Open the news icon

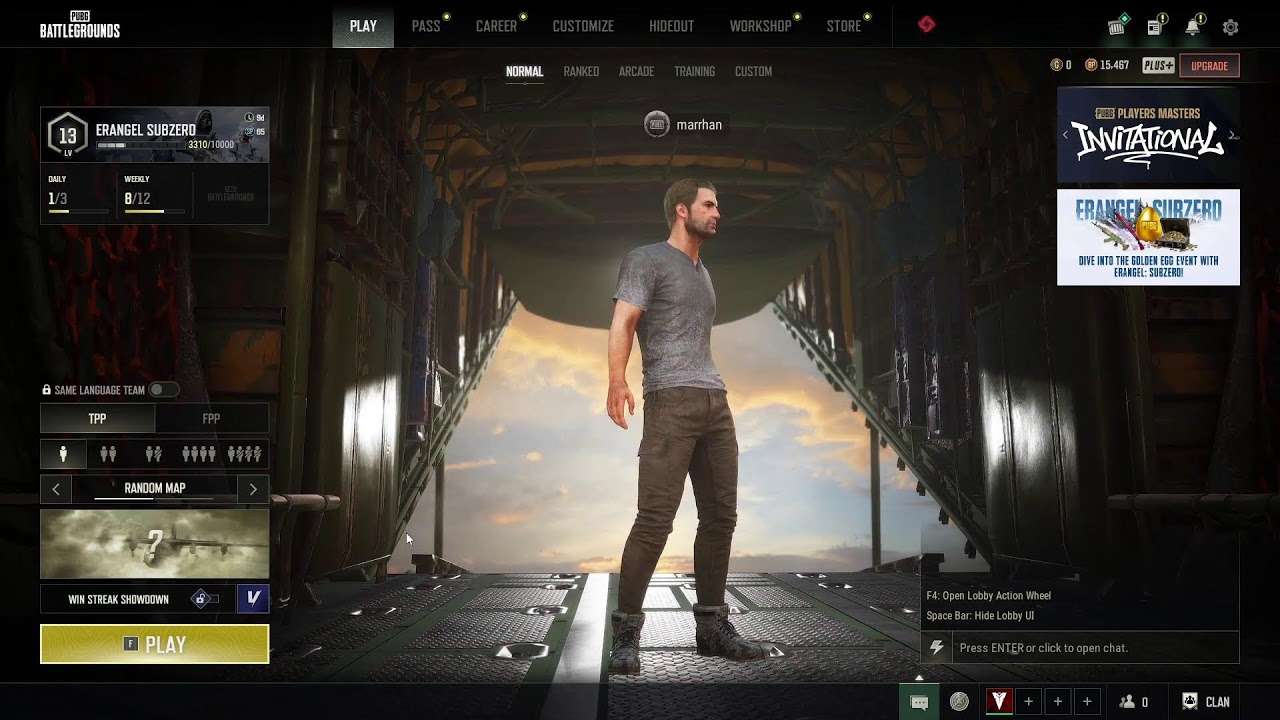click(1155, 26)
